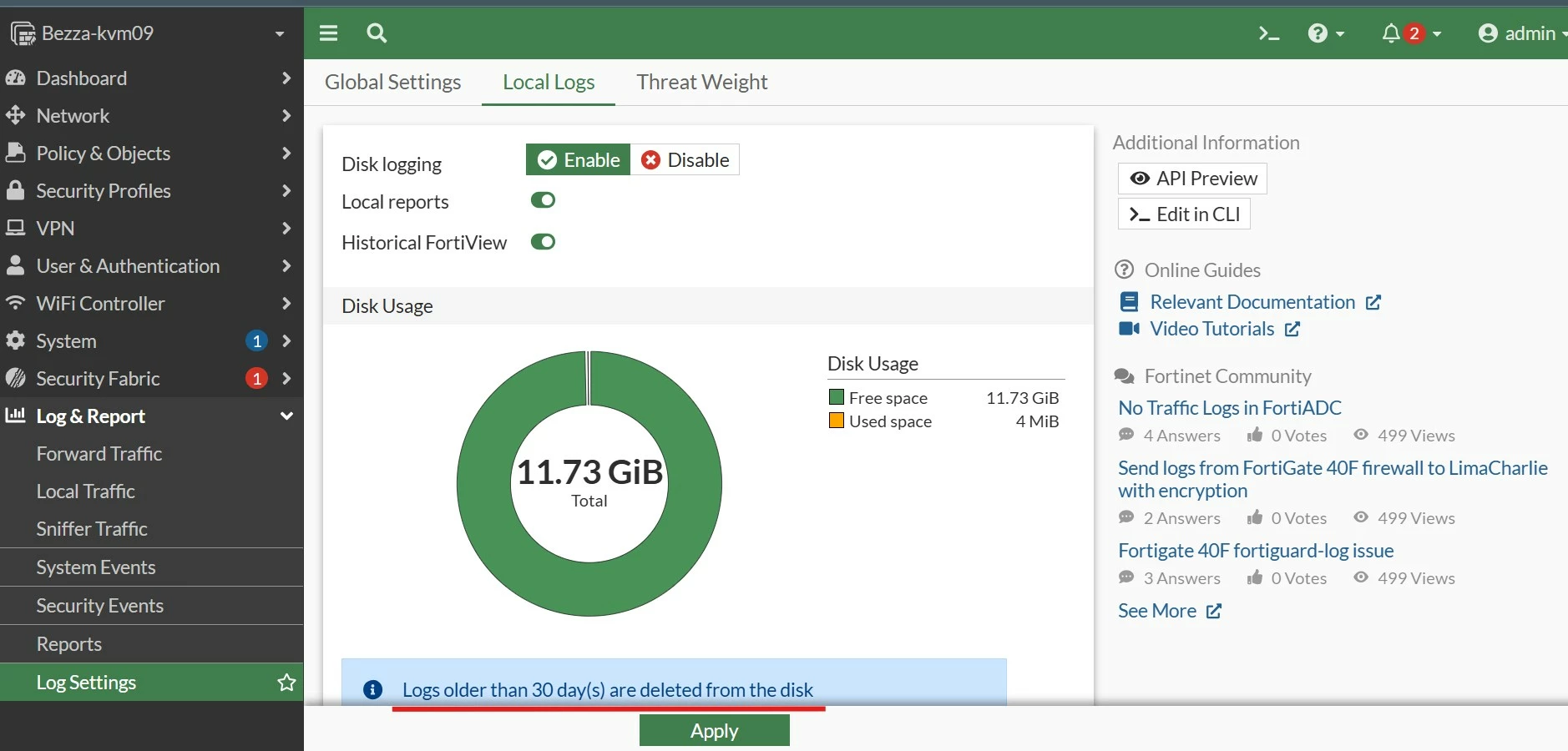Click orange Used space legend swatch
The image size is (1568, 751).
[x=836, y=421]
